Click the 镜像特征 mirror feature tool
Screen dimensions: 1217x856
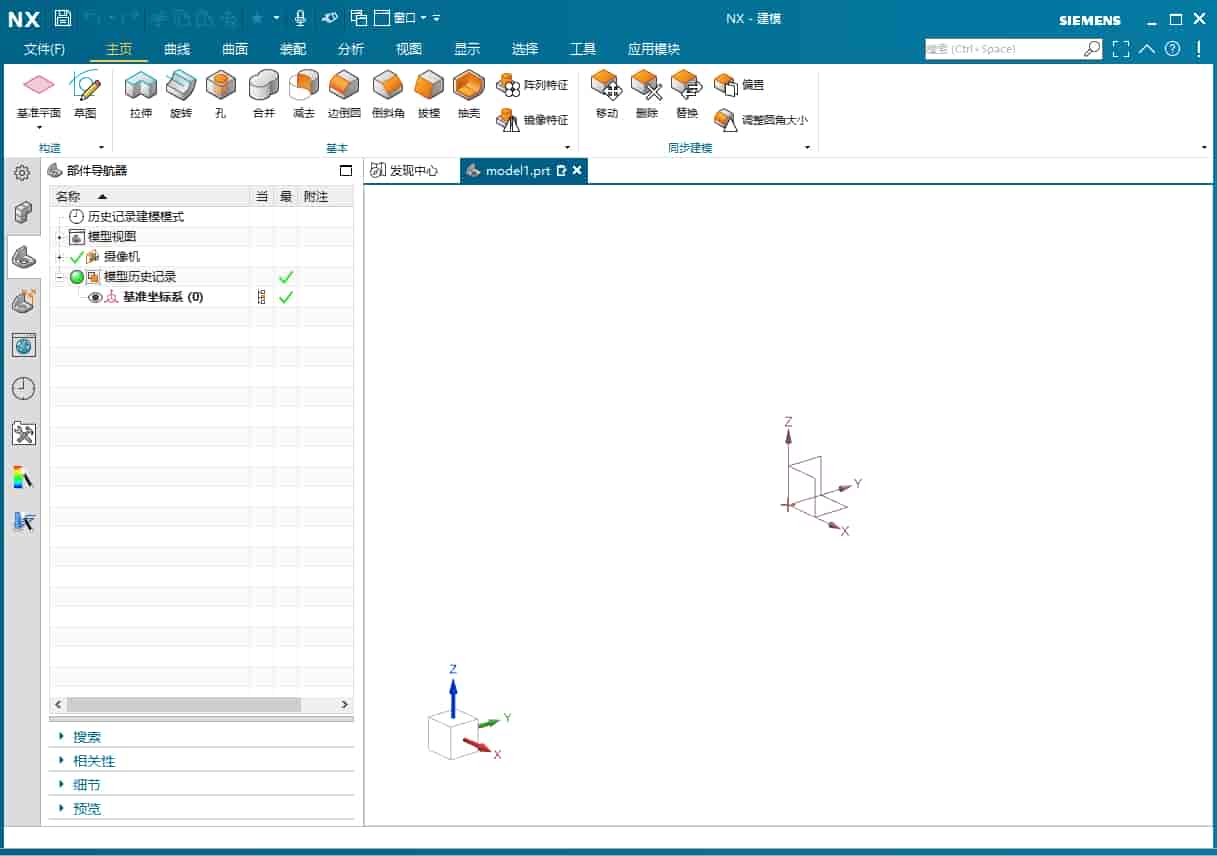pos(508,120)
